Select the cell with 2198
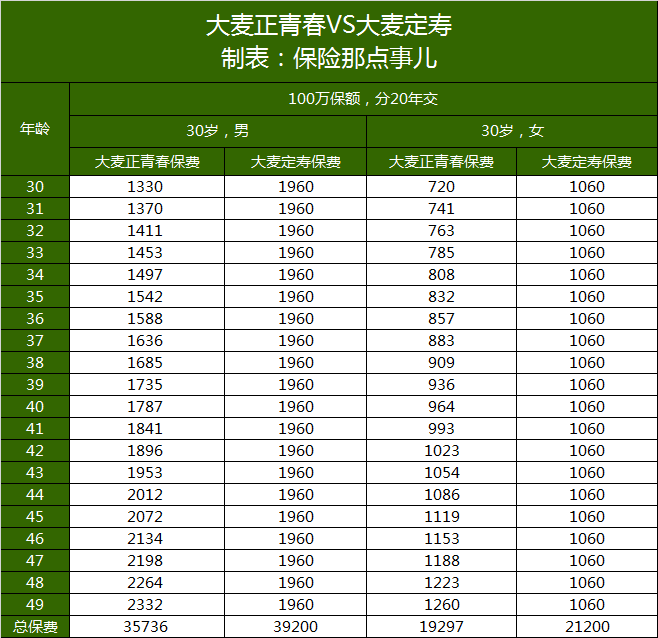Image resolution: width=658 pixels, height=638 pixels. pyautogui.click(x=147, y=560)
